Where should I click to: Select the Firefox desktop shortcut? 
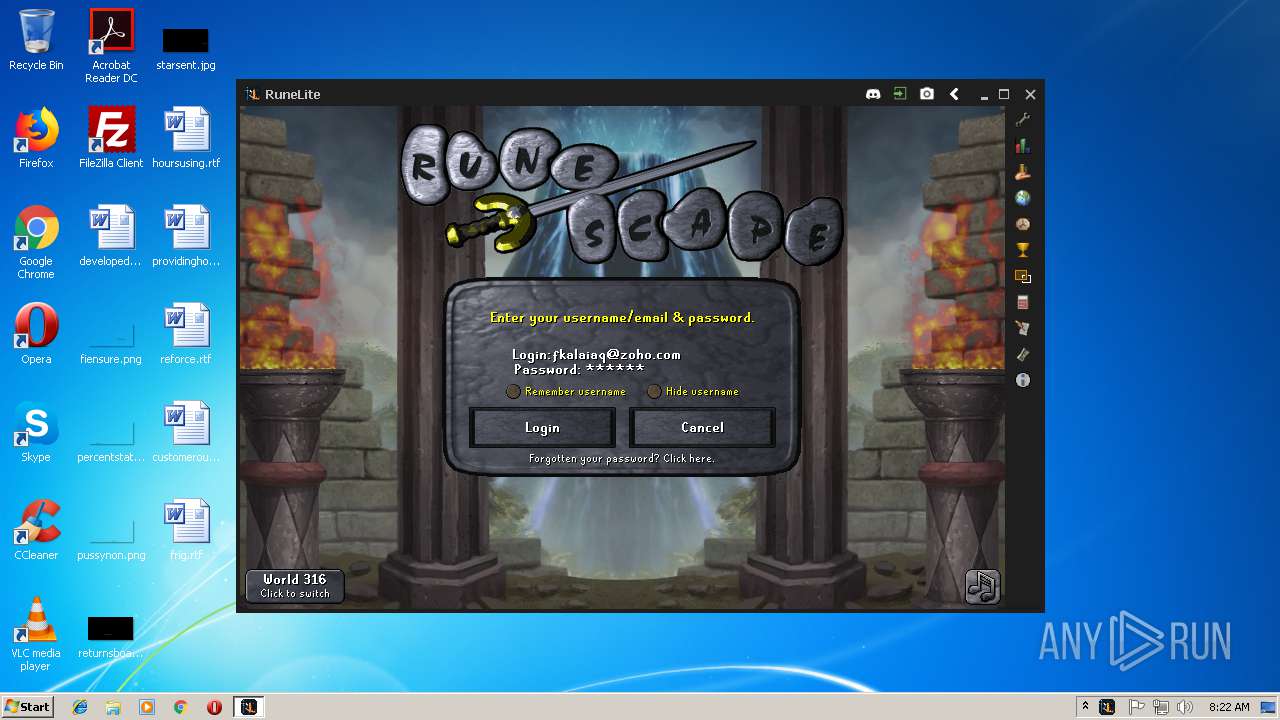click(36, 138)
